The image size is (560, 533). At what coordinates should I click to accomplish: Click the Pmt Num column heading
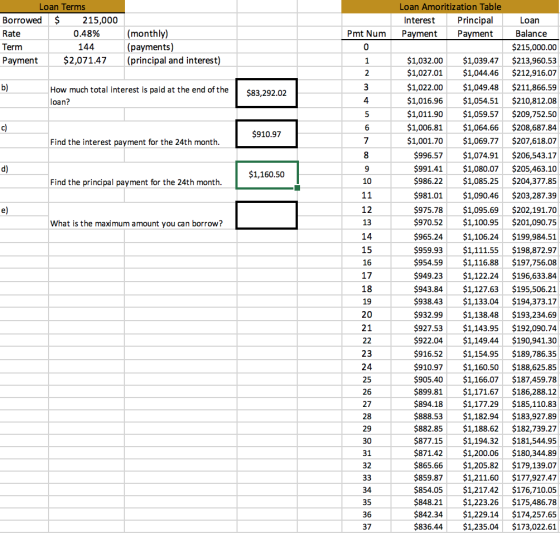[366, 34]
